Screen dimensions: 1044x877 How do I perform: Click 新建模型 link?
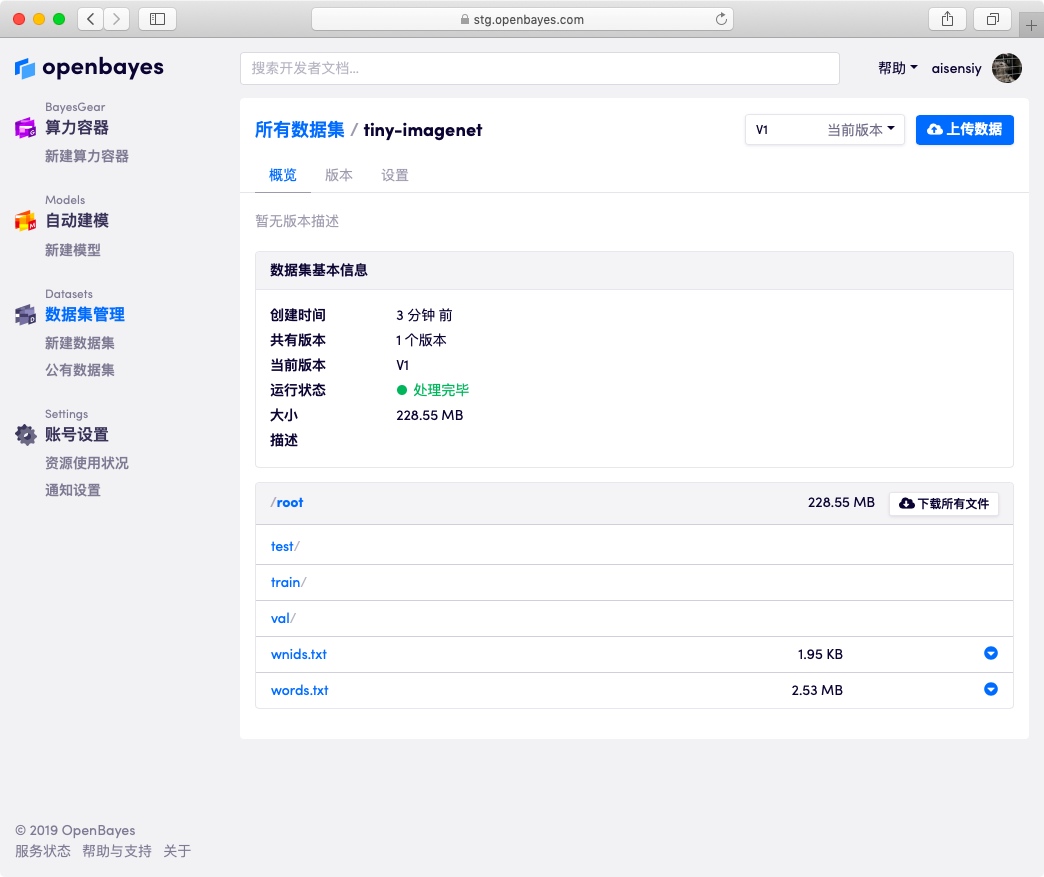pyautogui.click(x=73, y=250)
